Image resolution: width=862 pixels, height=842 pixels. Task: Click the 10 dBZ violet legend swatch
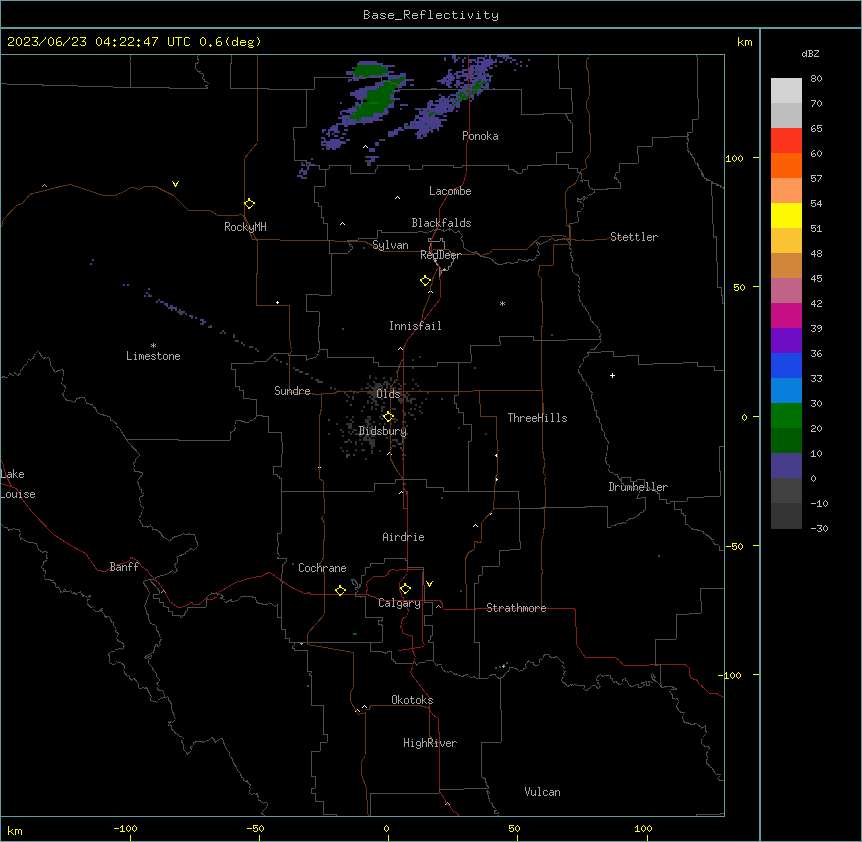pyautogui.click(x=786, y=466)
